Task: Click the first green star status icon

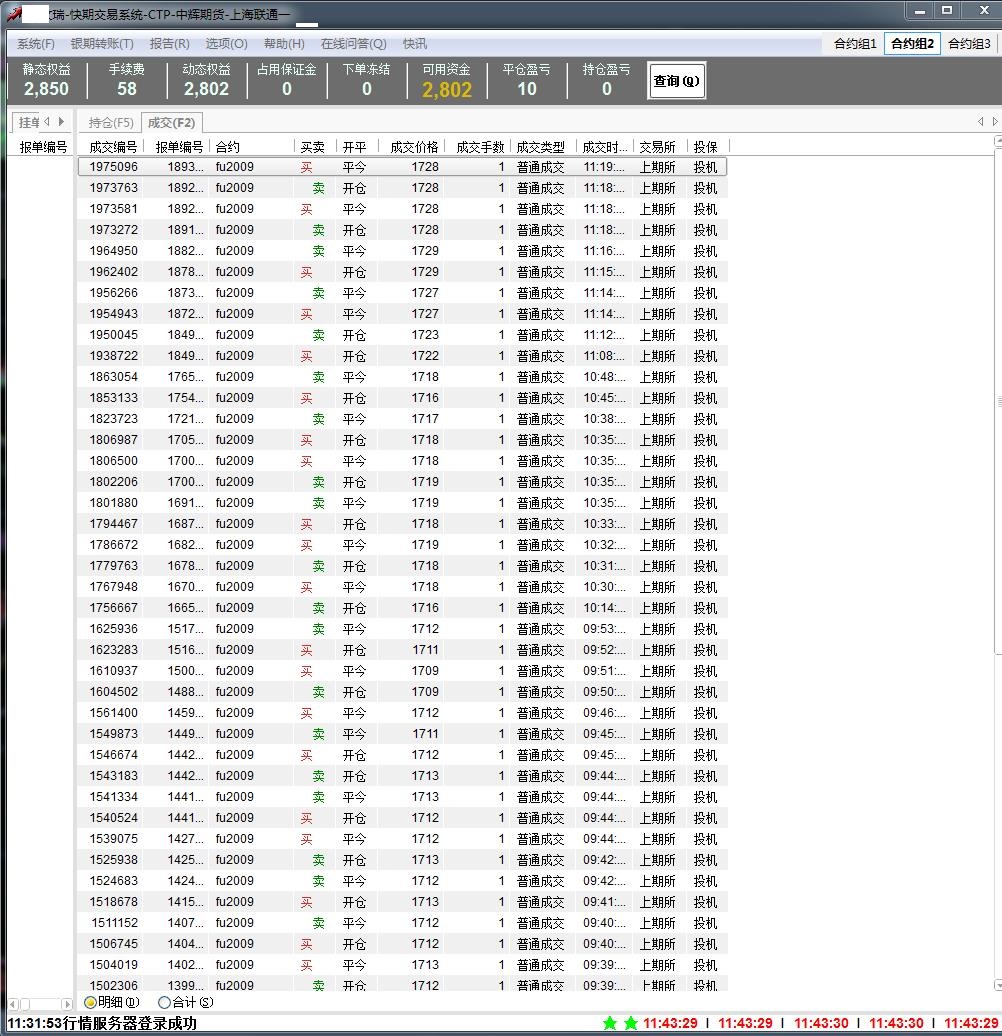Action: click(x=610, y=1023)
